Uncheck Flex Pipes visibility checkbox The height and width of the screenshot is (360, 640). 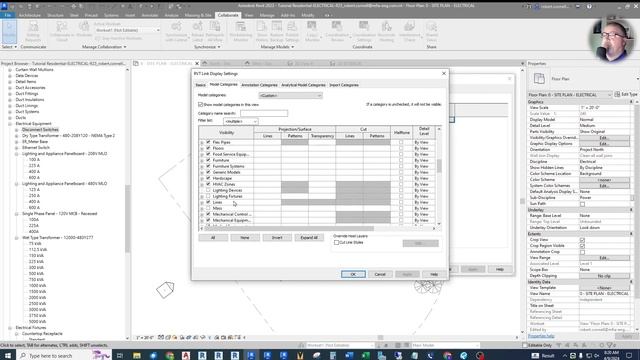point(208,142)
